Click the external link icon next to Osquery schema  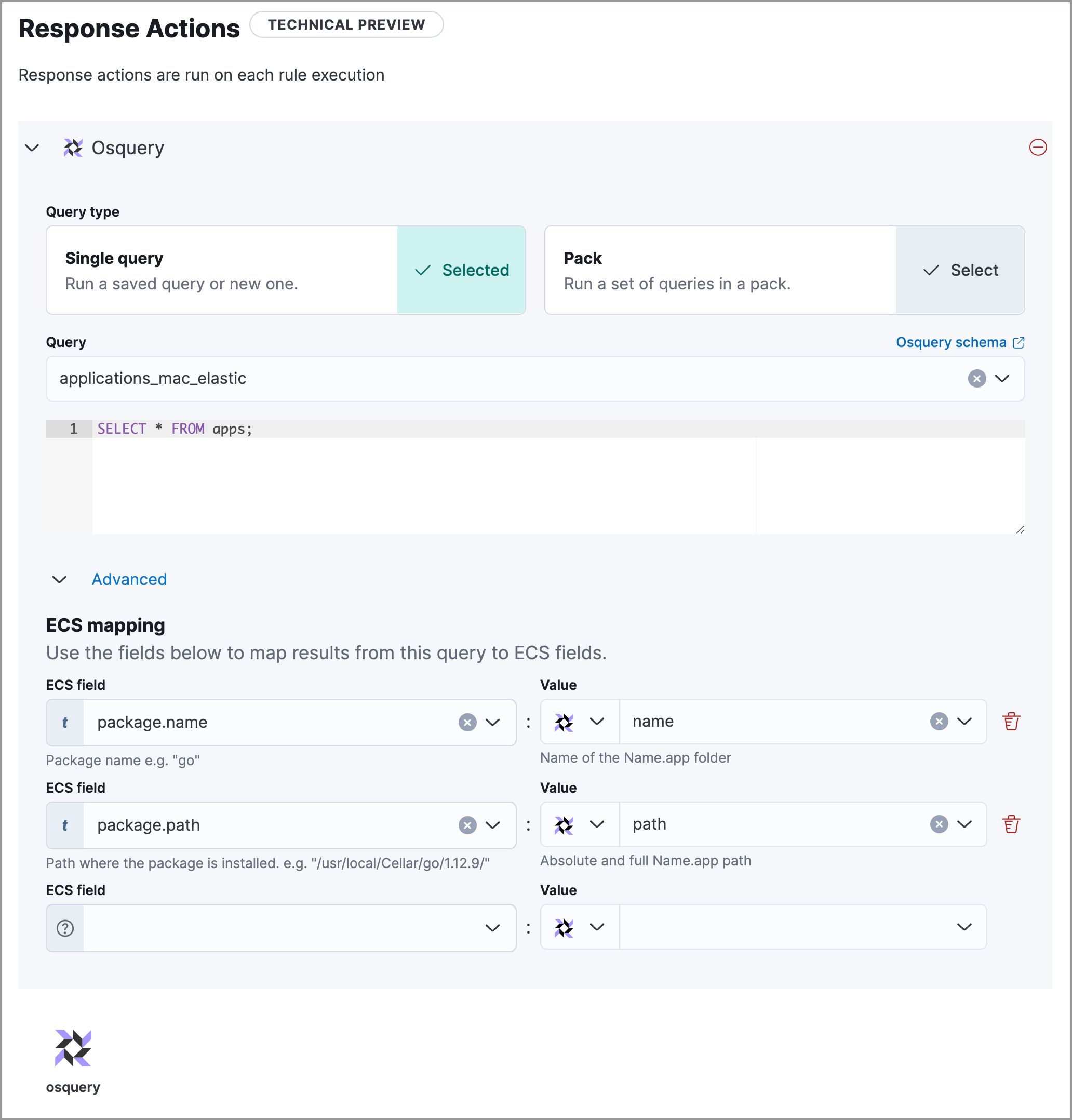point(1019,342)
